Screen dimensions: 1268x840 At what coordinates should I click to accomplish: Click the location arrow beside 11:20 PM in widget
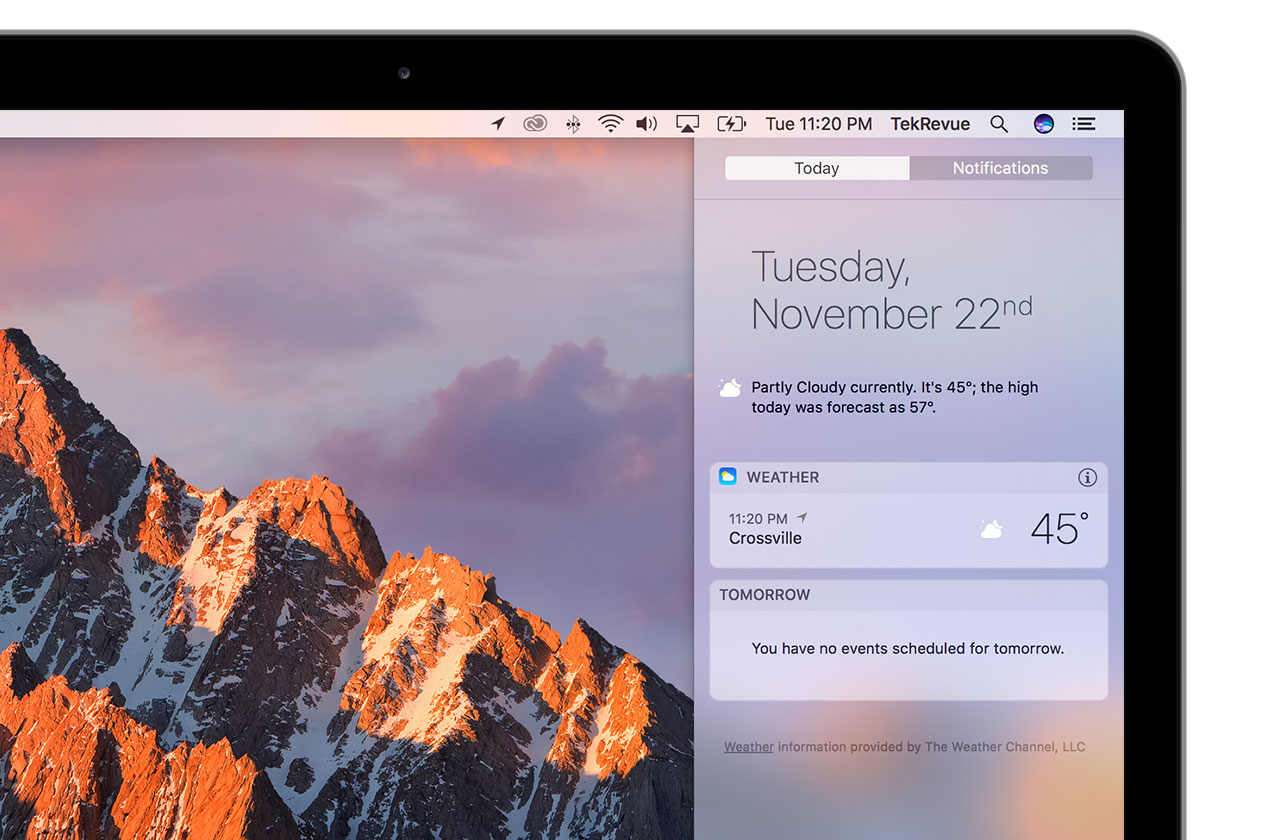(x=801, y=518)
